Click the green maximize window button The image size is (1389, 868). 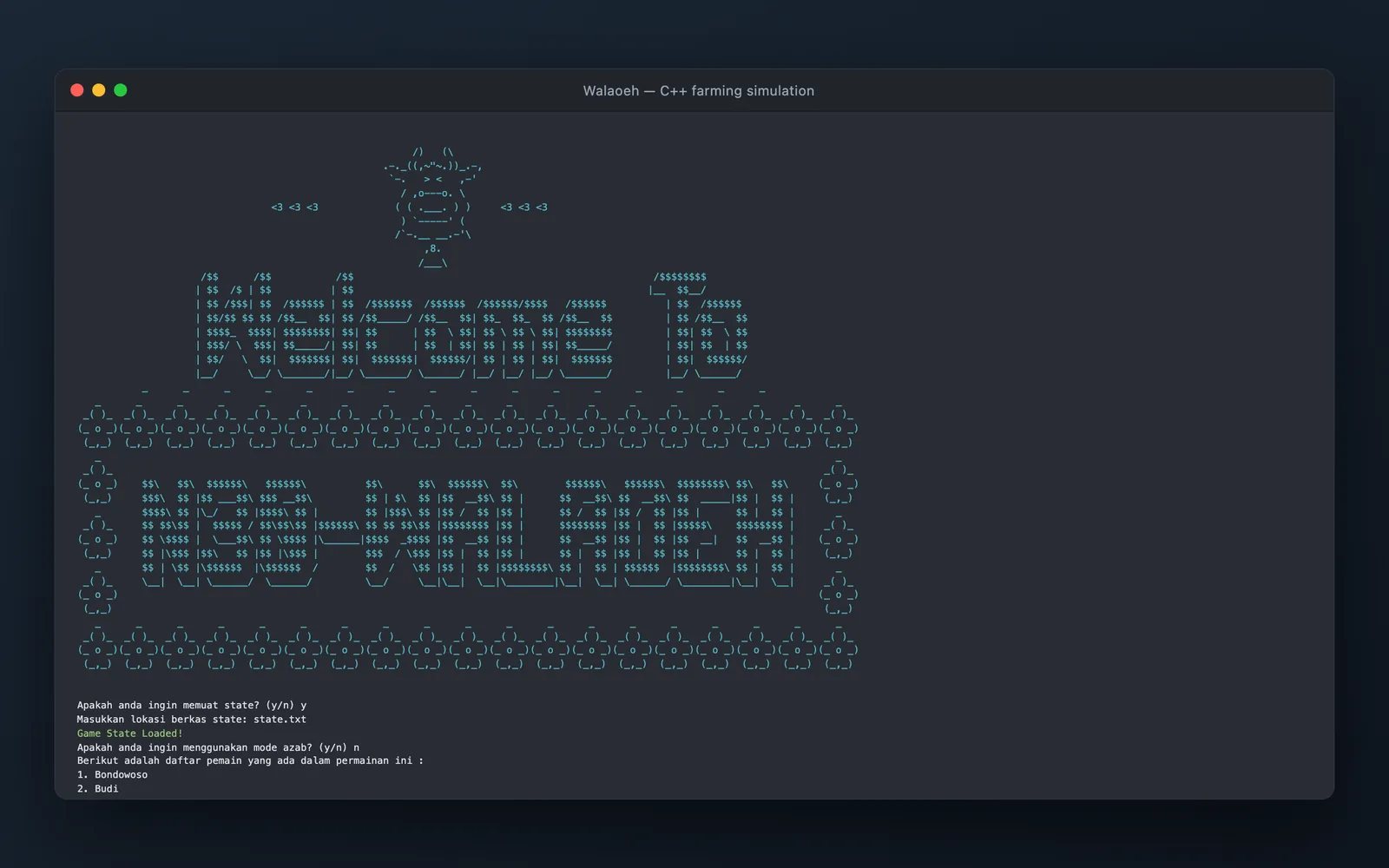[x=121, y=90]
